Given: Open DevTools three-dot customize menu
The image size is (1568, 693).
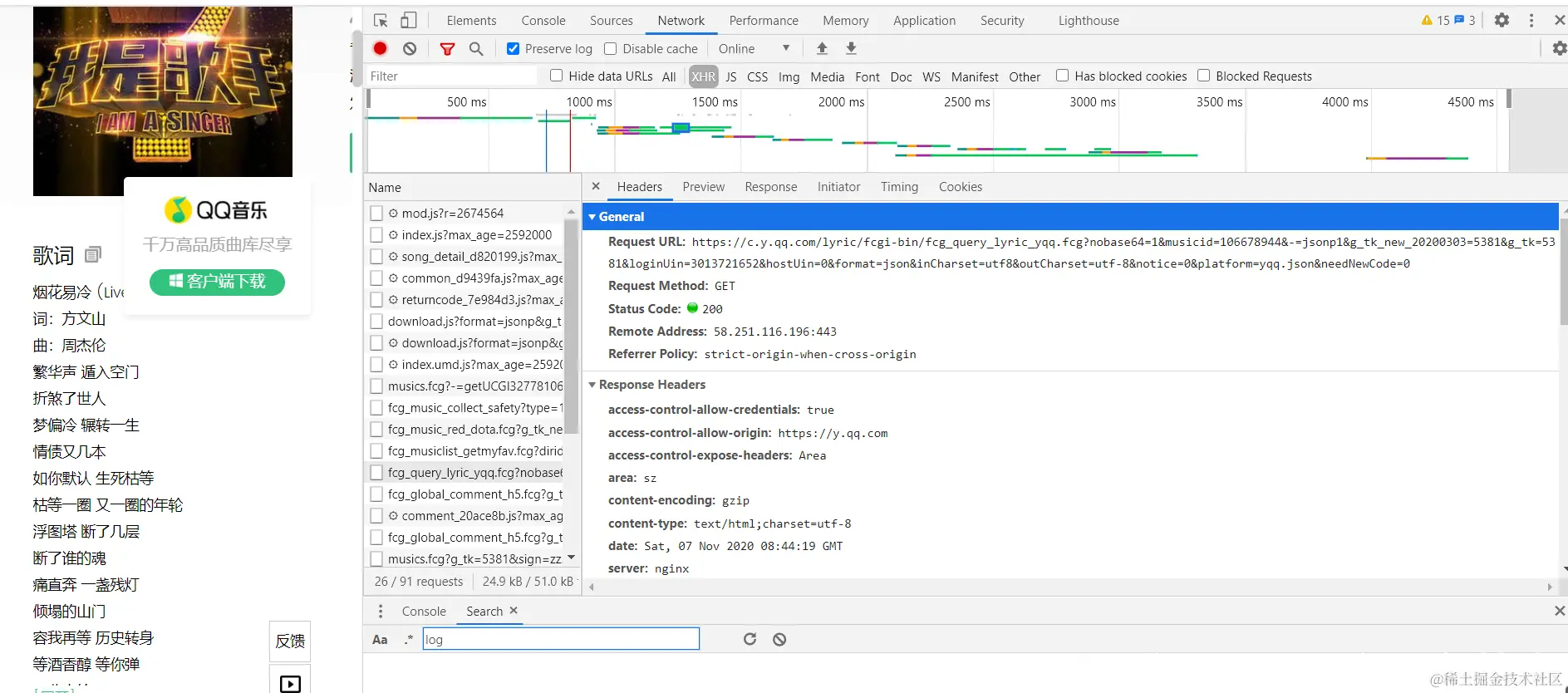Looking at the screenshot, I should [x=1531, y=20].
